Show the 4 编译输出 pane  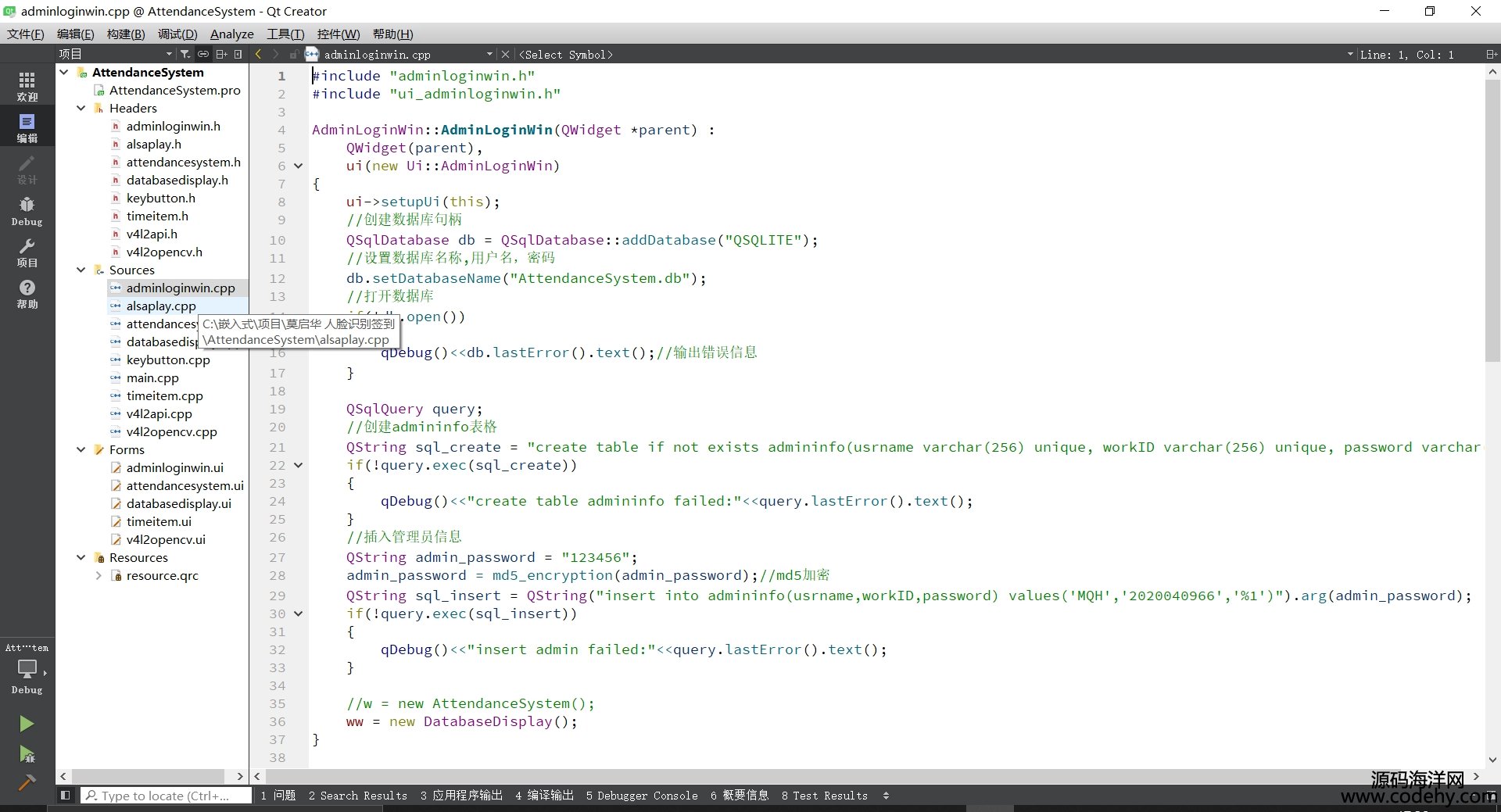544,795
